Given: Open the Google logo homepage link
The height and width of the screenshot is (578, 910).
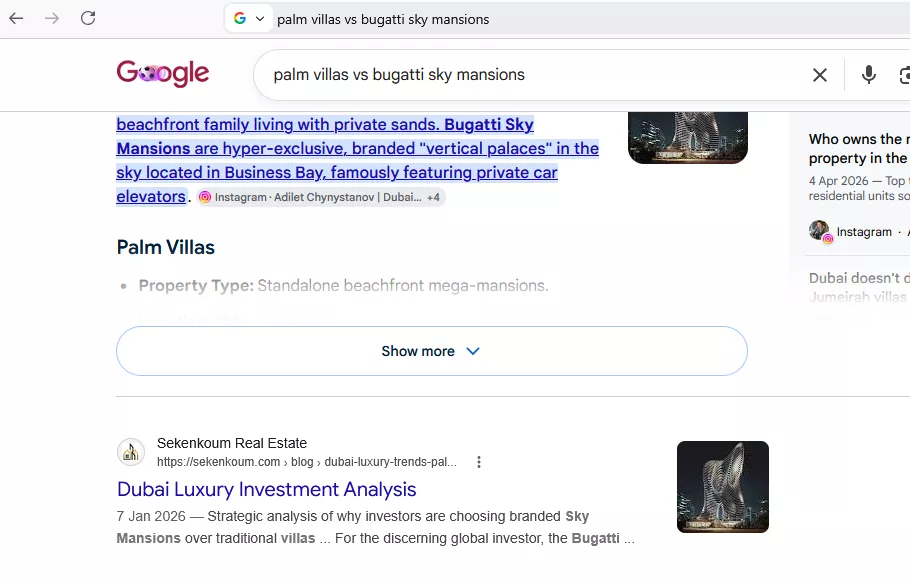Looking at the screenshot, I should point(163,73).
